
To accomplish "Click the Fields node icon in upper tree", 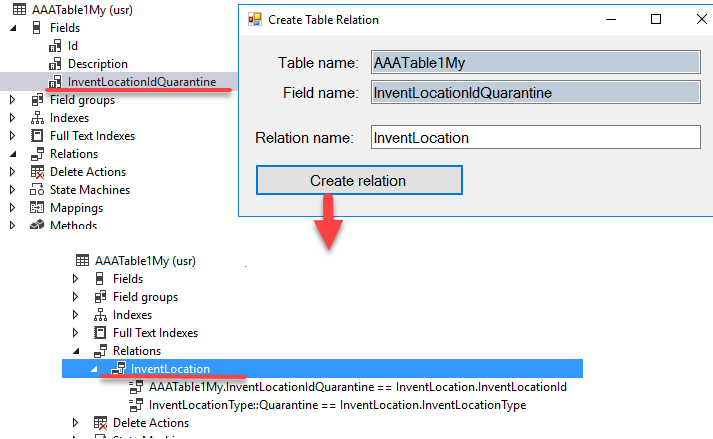I will pos(37,28).
